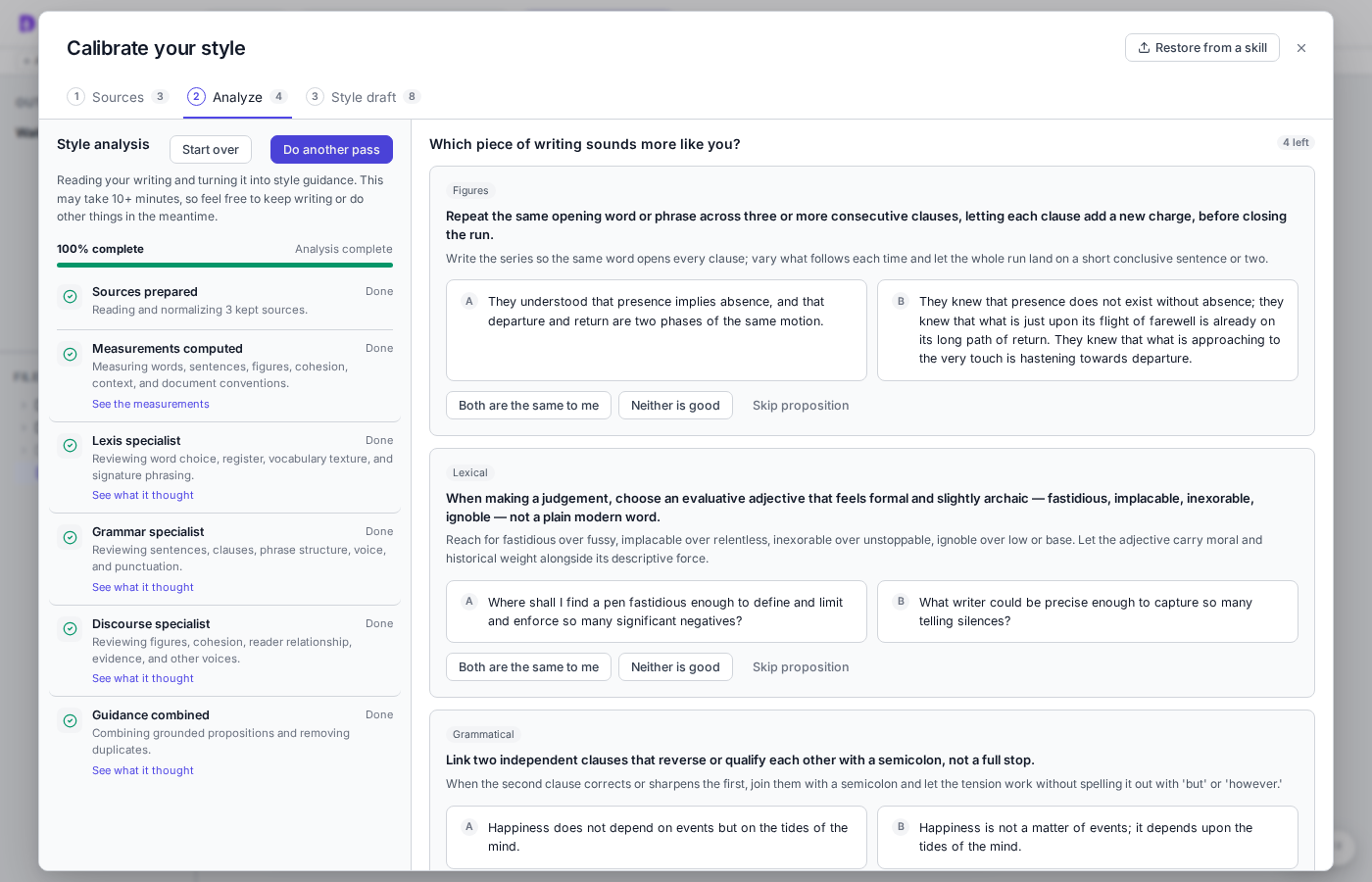Click the 'When making a judgement' proposition title
The width and height of the screenshot is (1372, 882).
click(850, 508)
